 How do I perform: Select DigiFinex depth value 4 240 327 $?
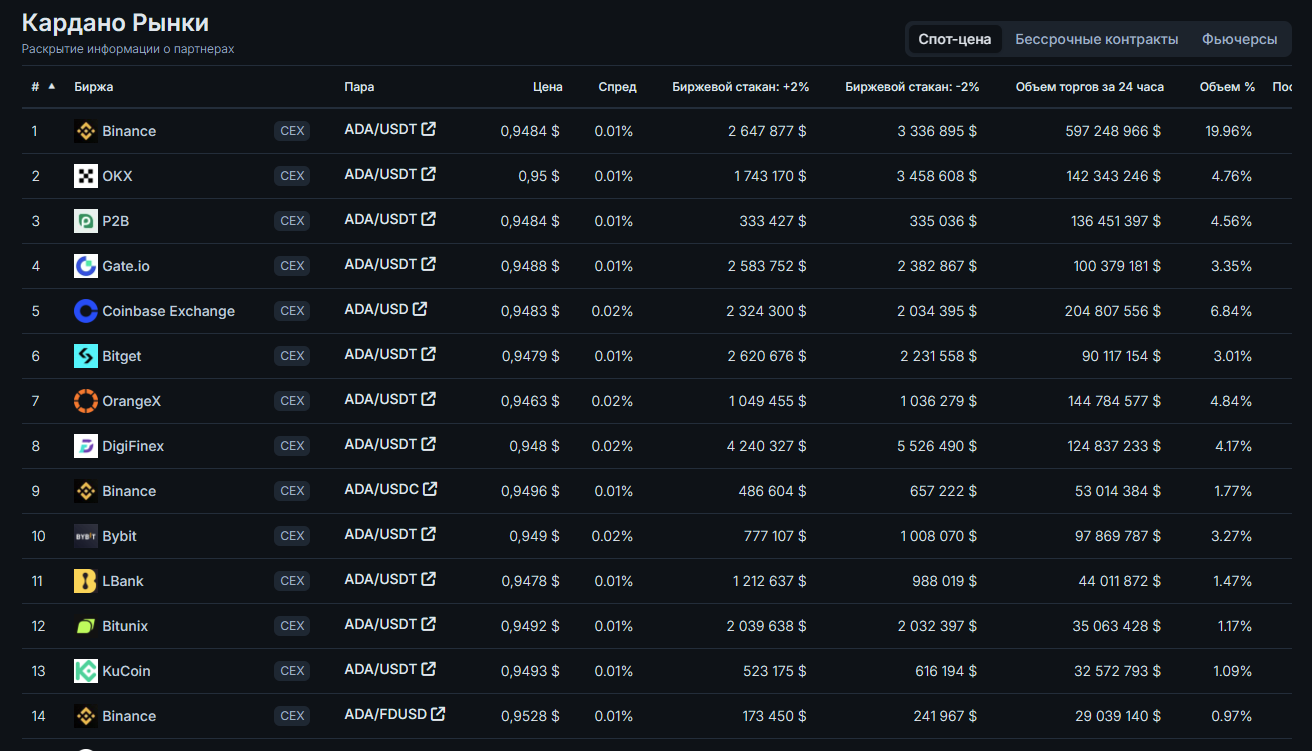pyautogui.click(x=767, y=446)
